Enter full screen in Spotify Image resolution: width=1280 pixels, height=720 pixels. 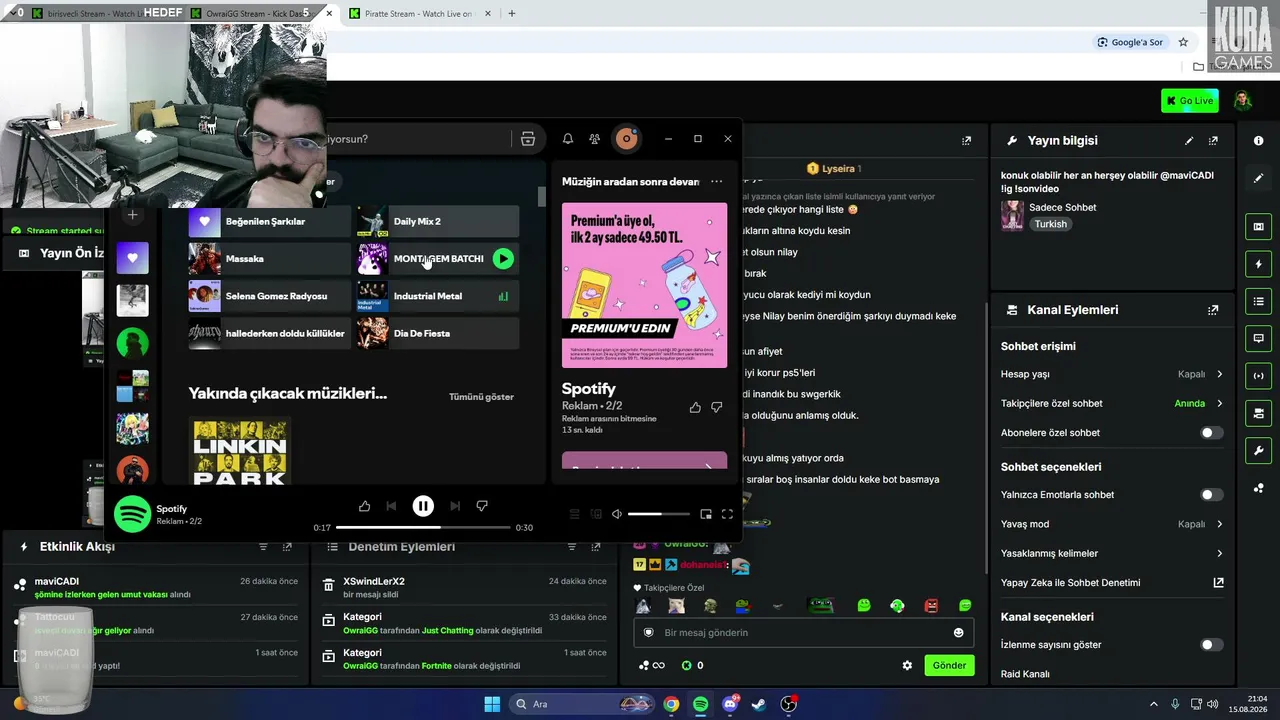click(727, 514)
